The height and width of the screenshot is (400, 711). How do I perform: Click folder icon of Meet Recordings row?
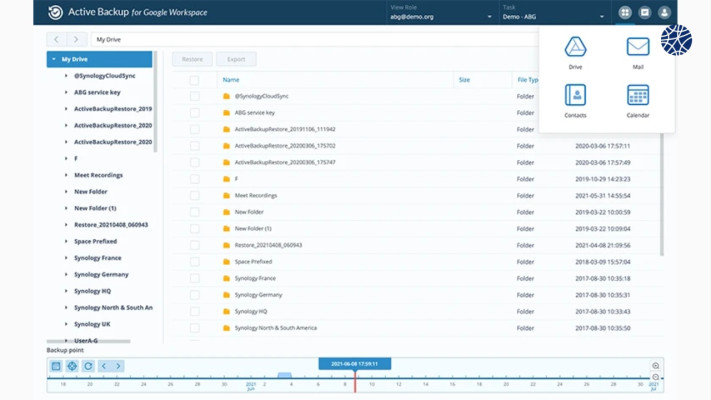coord(226,195)
